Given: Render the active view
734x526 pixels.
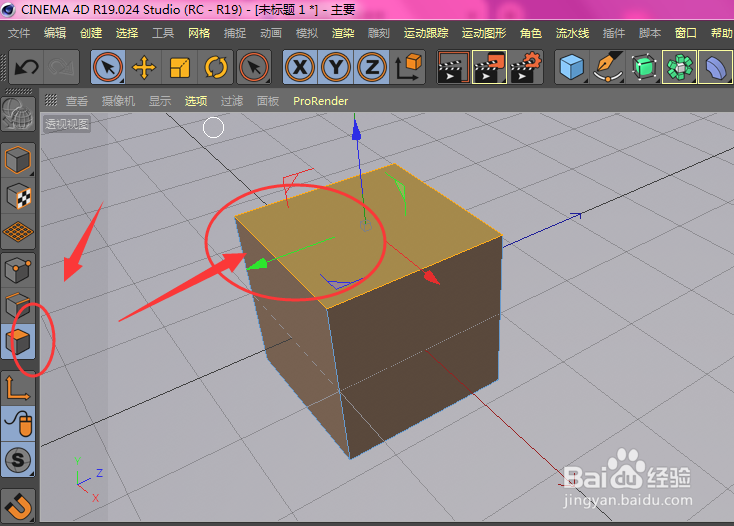Looking at the screenshot, I should pos(453,68).
